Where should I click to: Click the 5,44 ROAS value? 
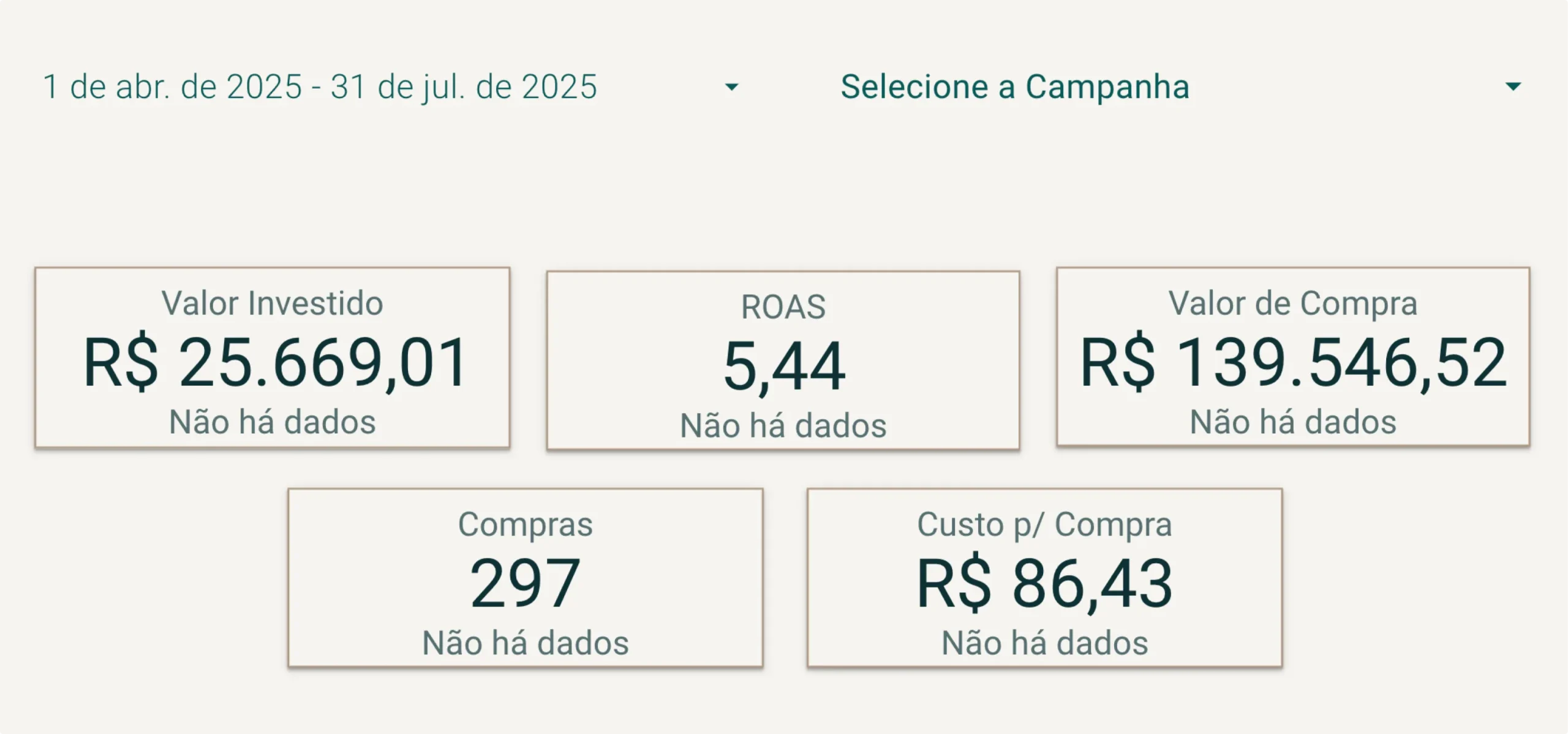click(x=783, y=367)
